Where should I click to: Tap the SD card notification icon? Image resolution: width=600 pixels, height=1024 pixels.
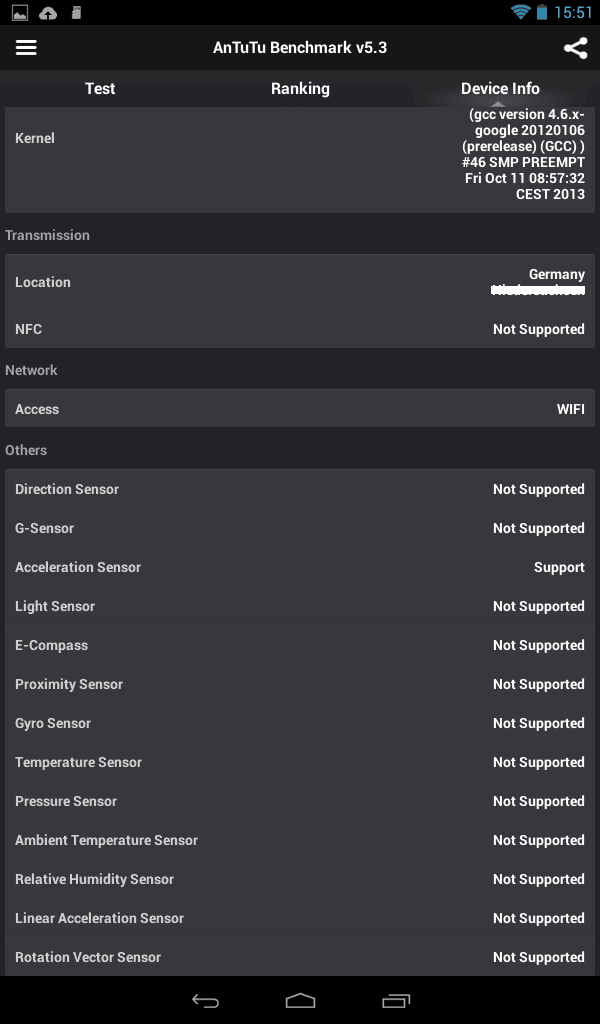click(76, 12)
